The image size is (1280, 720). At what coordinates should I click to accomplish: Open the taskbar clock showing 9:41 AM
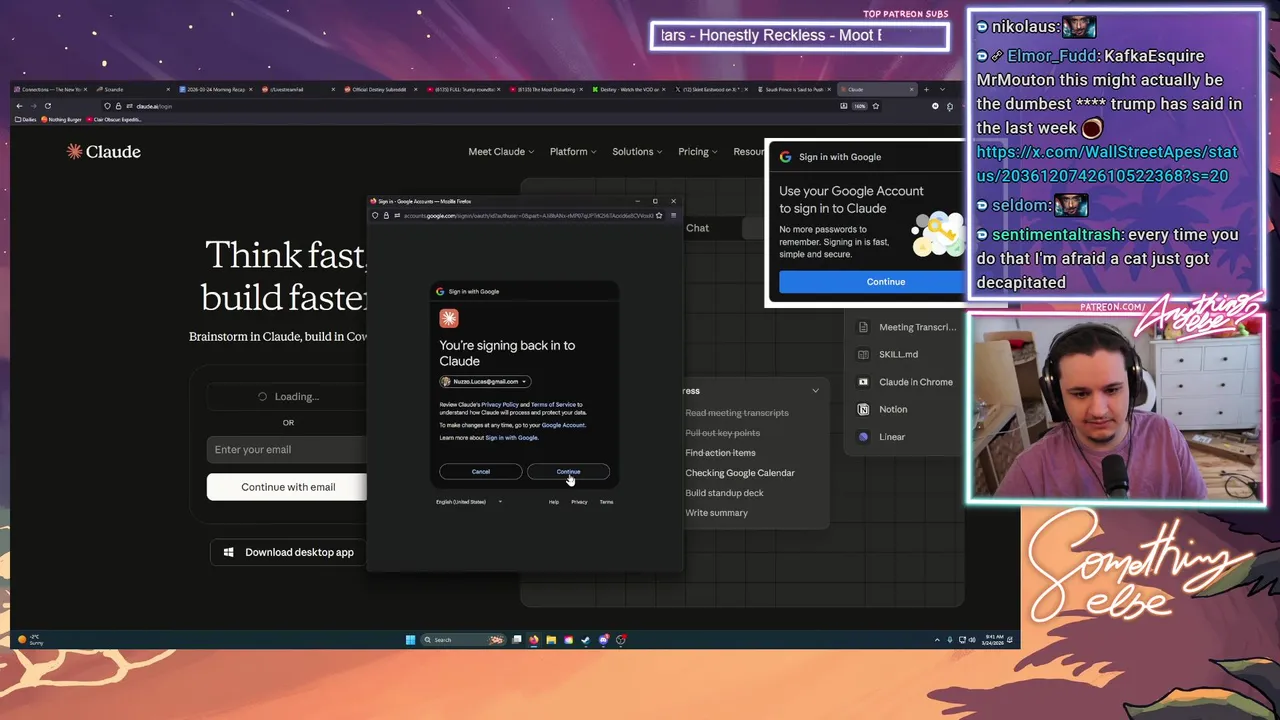click(993, 640)
